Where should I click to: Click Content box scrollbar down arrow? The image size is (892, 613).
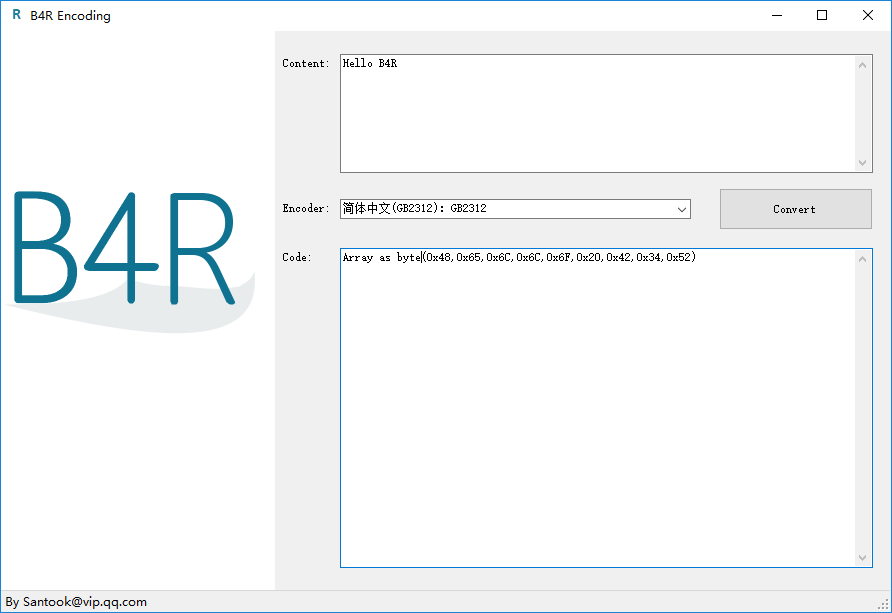(862, 163)
